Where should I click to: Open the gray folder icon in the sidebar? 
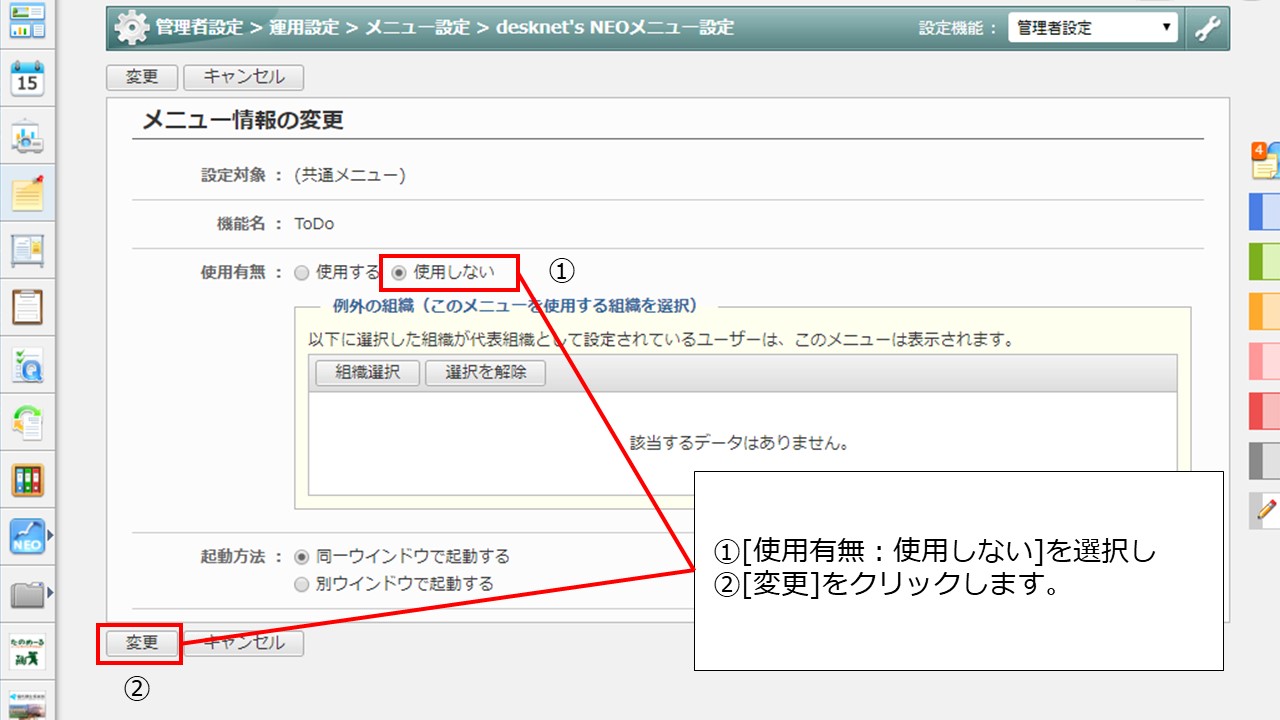pos(27,596)
